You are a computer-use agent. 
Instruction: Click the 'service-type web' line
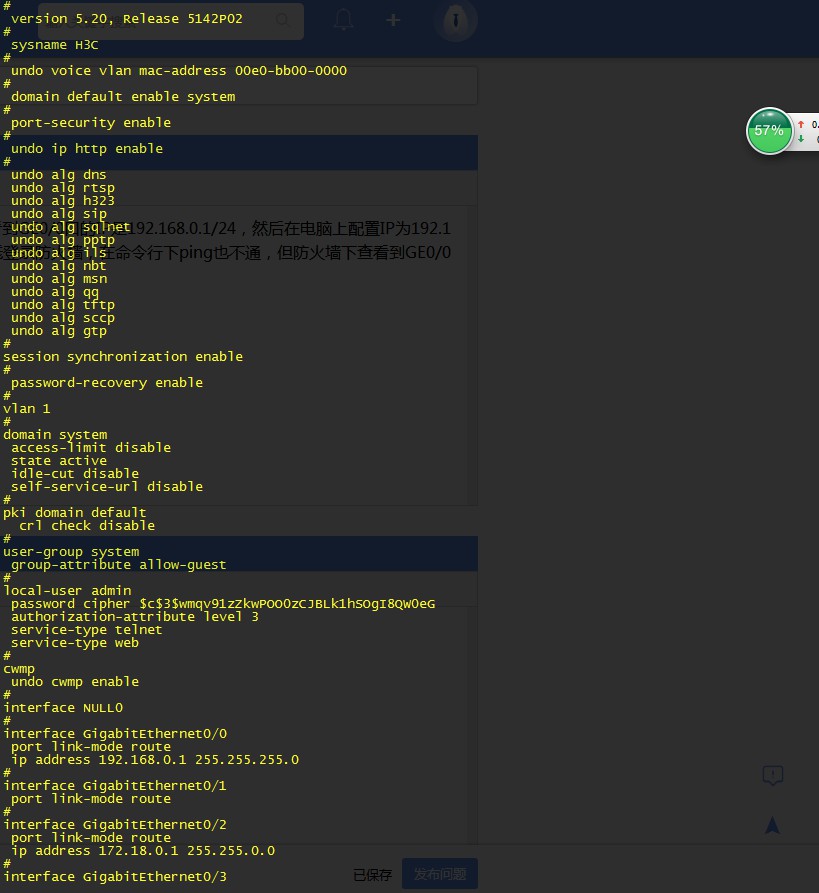pos(75,643)
